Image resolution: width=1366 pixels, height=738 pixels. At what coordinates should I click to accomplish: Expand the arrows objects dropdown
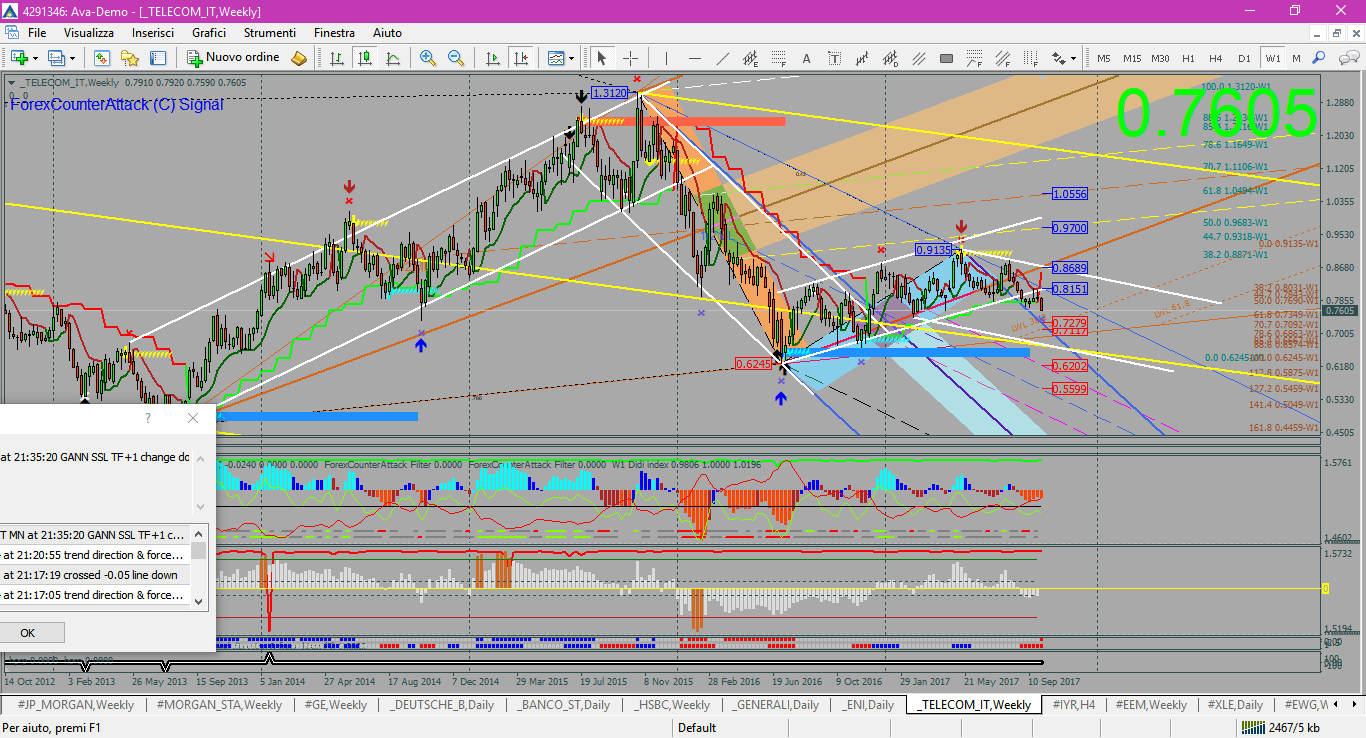coord(1073,58)
